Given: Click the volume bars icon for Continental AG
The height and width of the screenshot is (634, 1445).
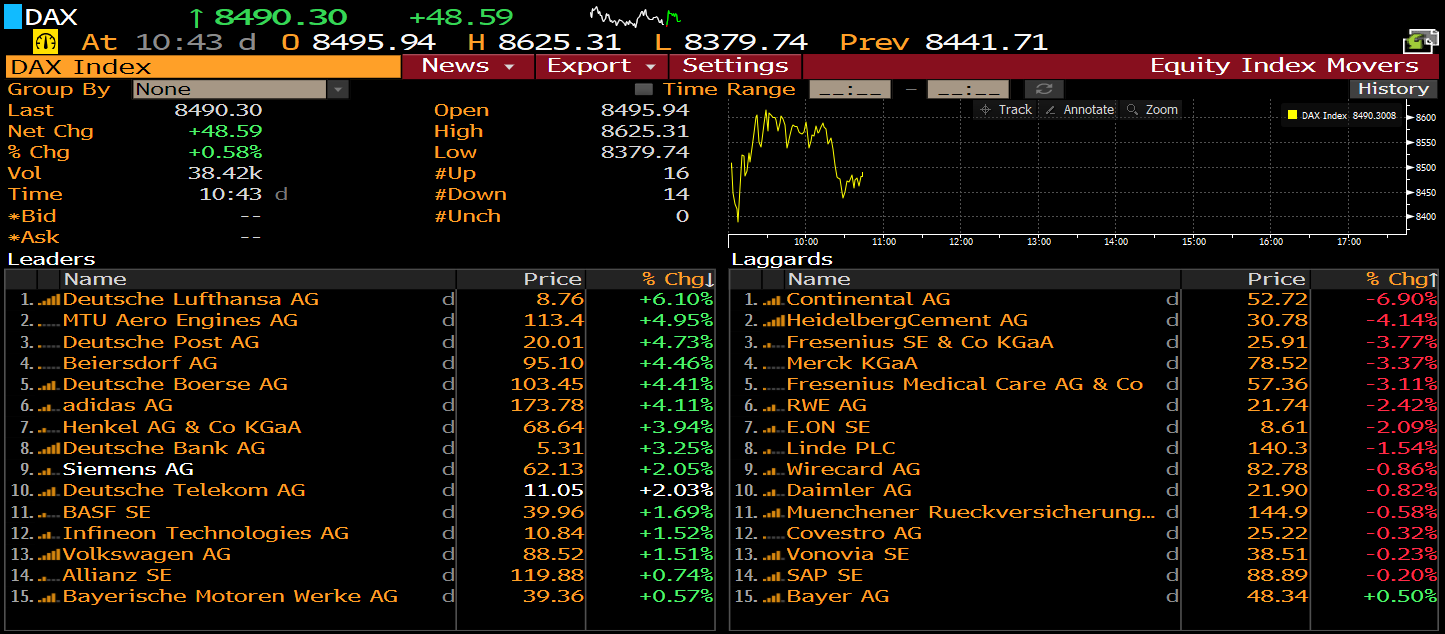Looking at the screenshot, I should (773, 300).
